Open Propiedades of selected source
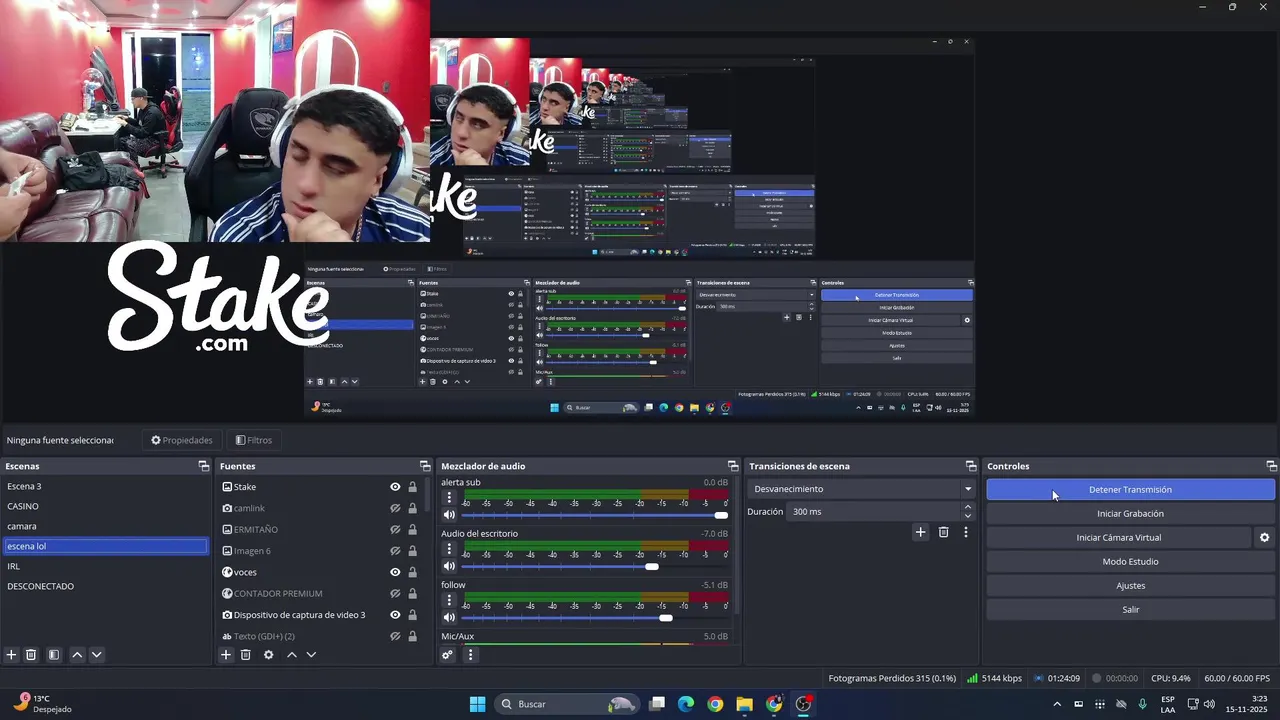The image size is (1280, 720). (x=182, y=440)
